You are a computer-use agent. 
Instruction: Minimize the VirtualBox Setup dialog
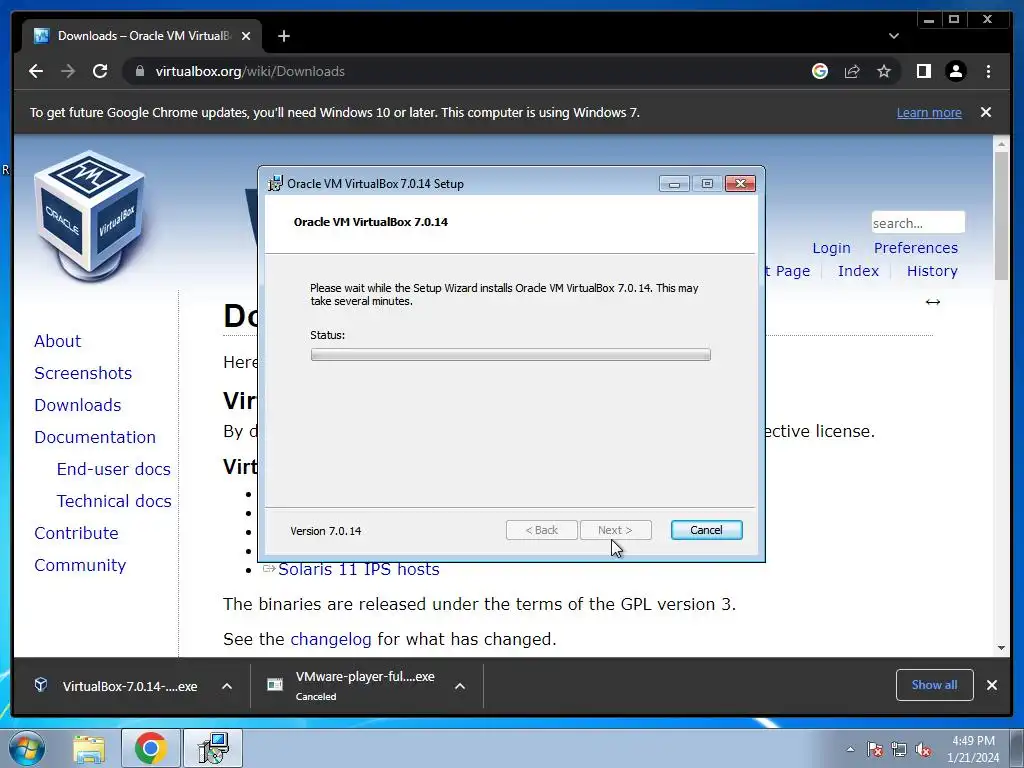[x=674, y=184]
